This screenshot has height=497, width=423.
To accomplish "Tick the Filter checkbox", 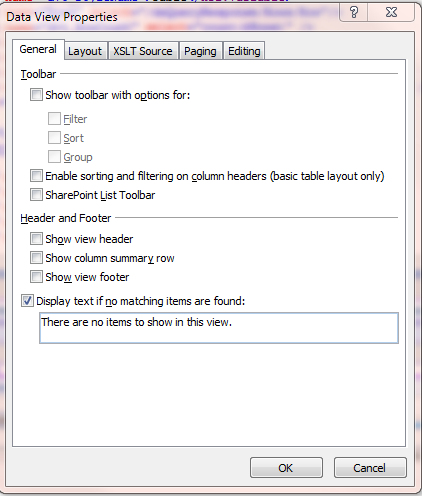I will point(54,119).
